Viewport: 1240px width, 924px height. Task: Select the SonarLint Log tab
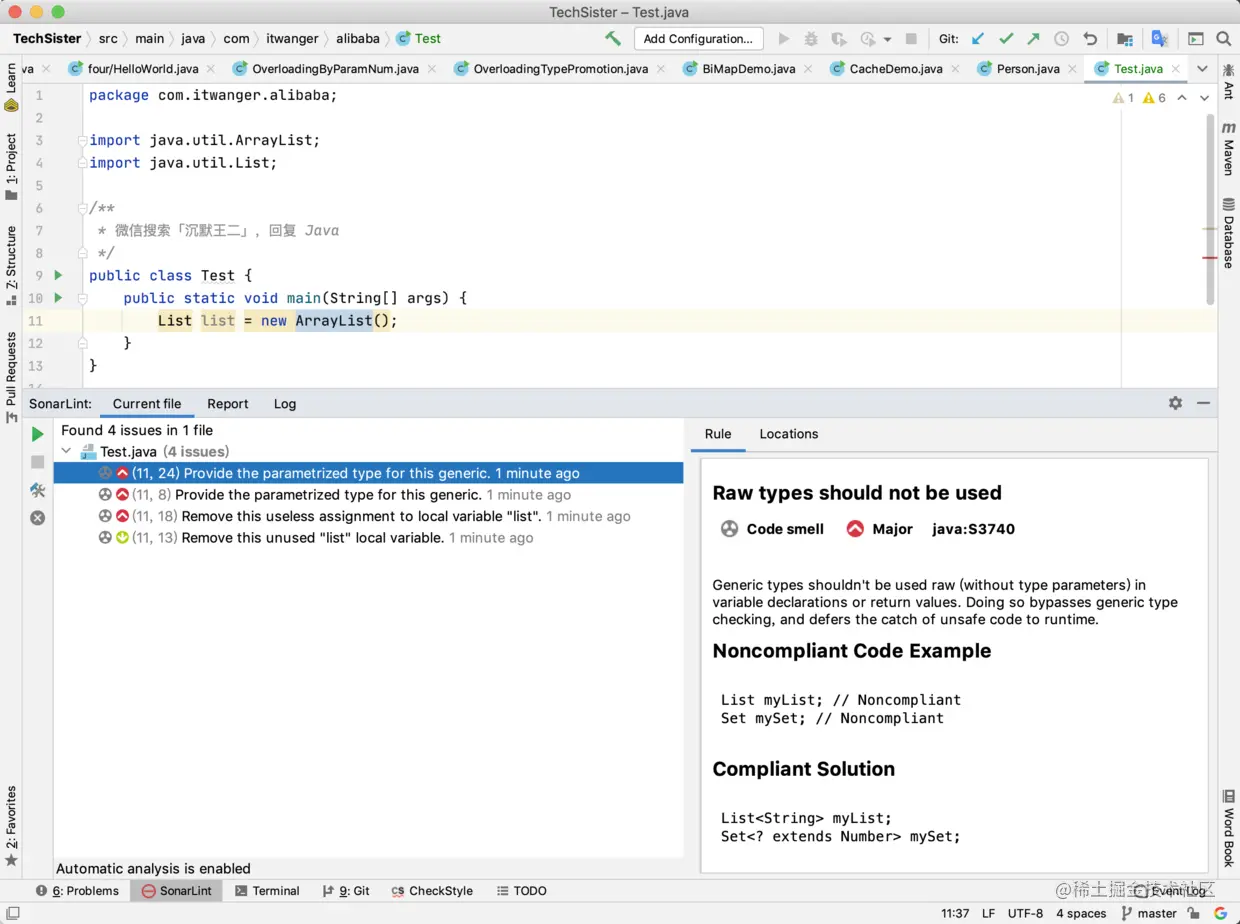click(x=285, y=404)
